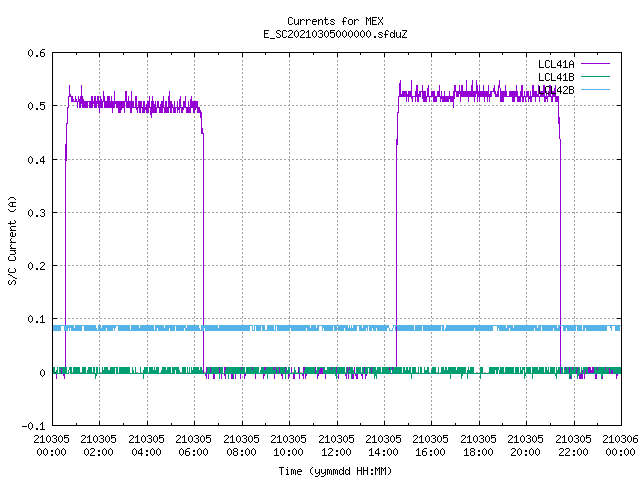The width and height of the screenshot is (640, 480).
Task: Click the 210305 08:00 x-axis tick label
Action: [241, 446]
